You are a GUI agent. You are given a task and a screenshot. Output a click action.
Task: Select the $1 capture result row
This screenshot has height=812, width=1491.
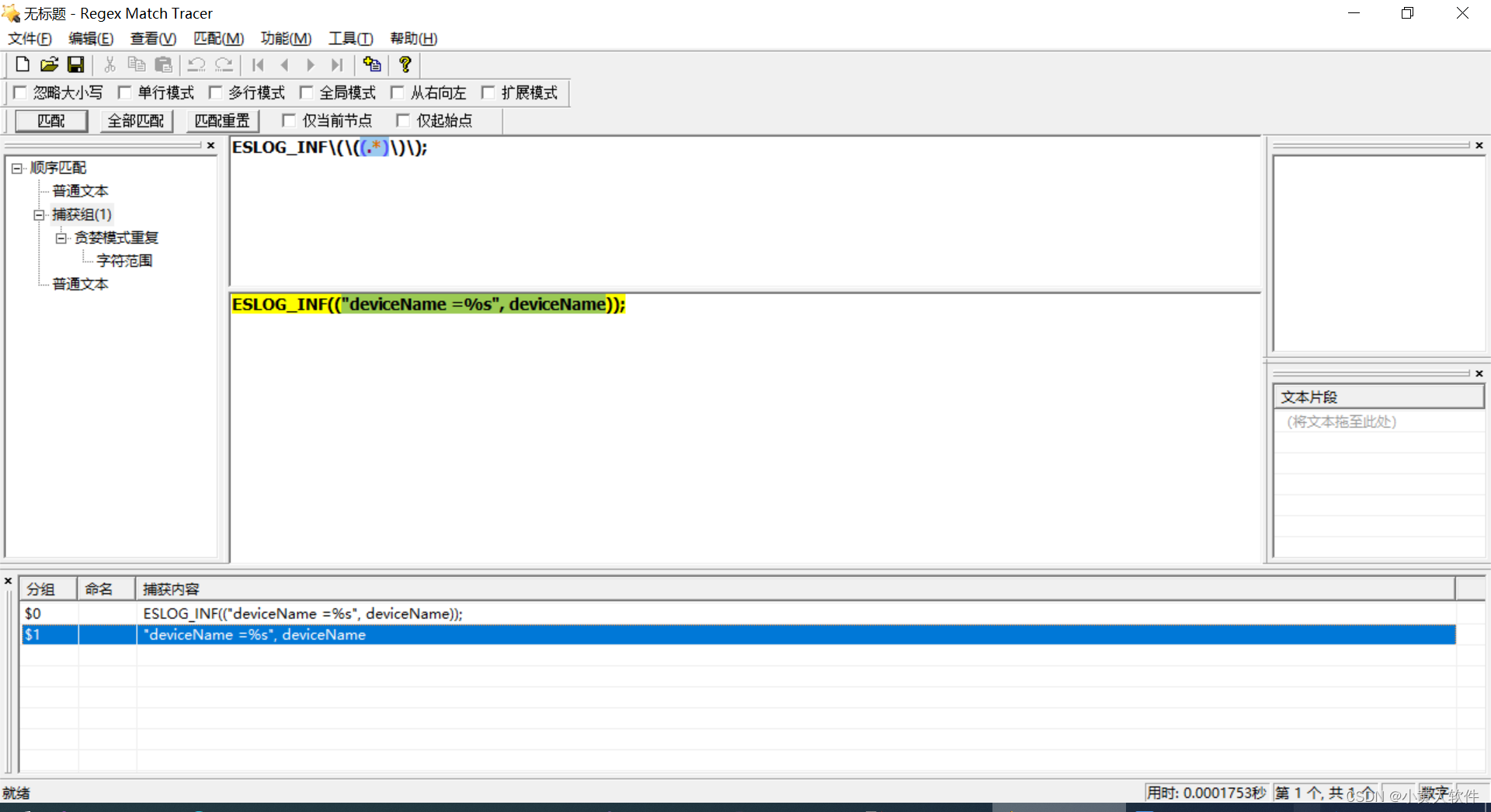[738, 634]
